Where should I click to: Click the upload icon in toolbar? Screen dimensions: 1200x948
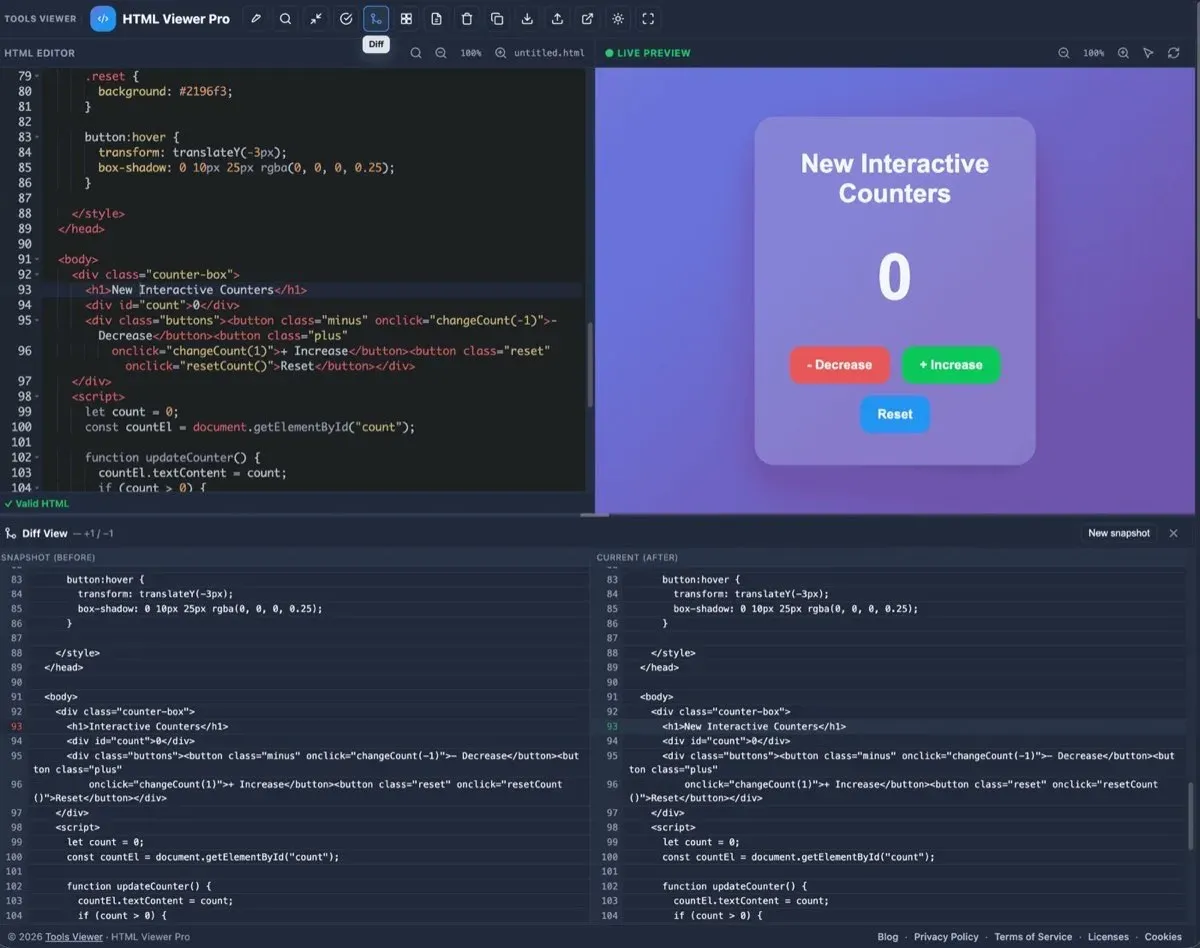557,19
